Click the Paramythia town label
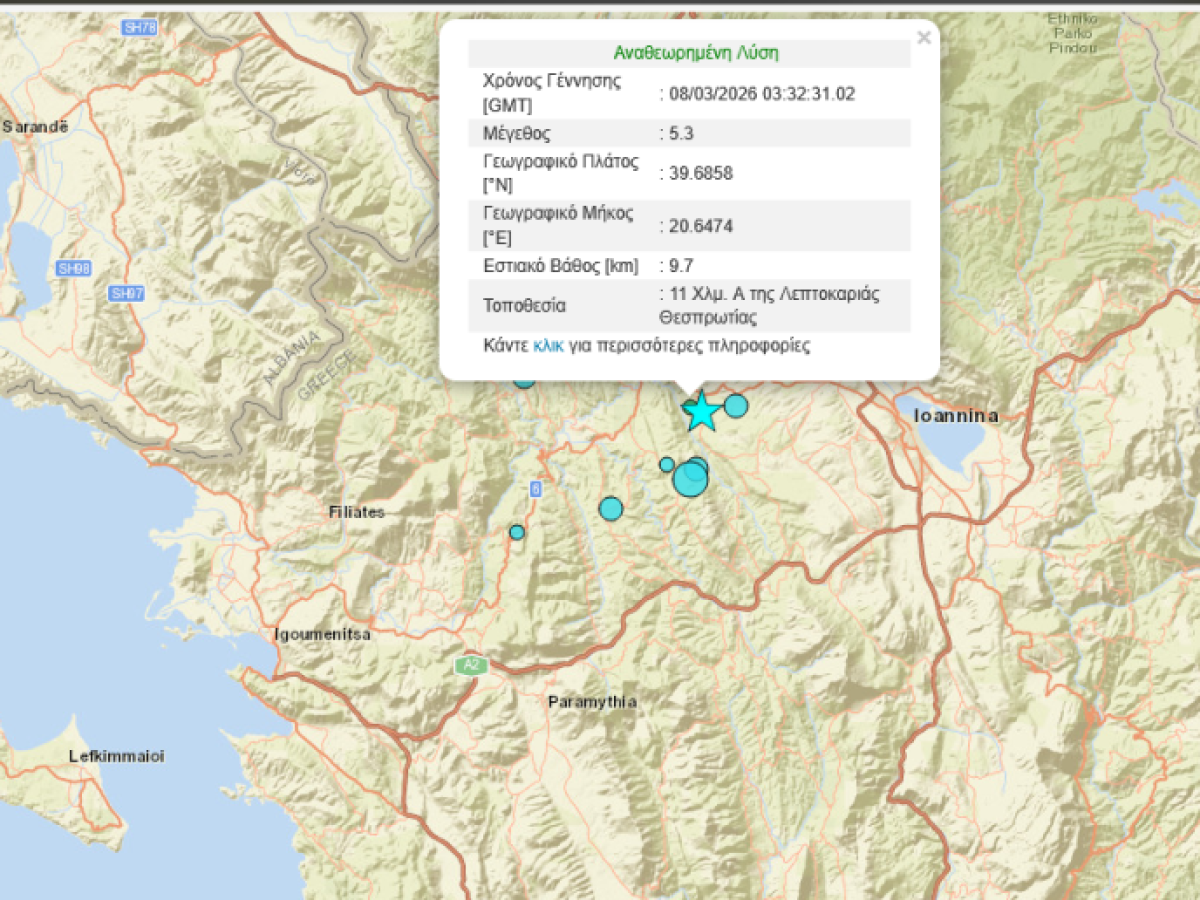The image size is (1200, 900). click(592, 702)
